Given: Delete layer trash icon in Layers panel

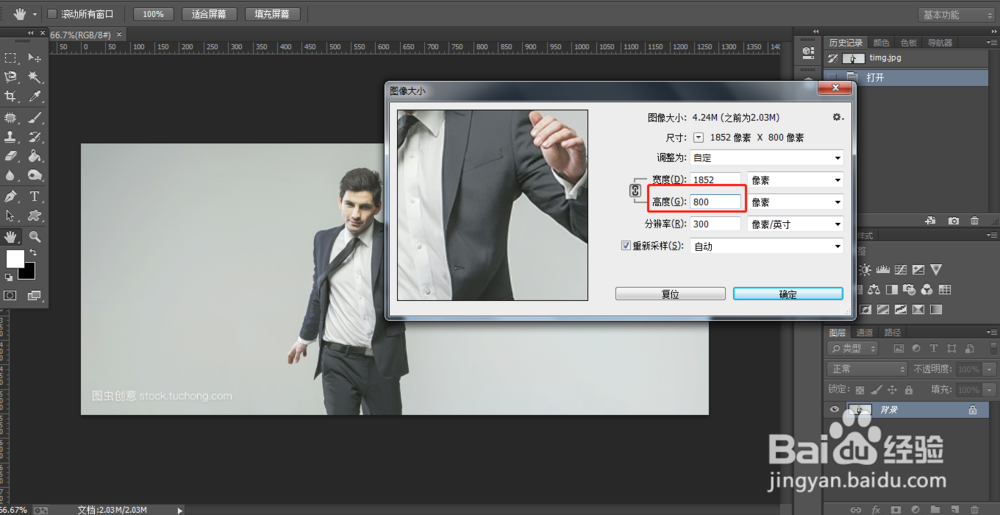Looking at the screenshot, I should click(x=973, y=510).
